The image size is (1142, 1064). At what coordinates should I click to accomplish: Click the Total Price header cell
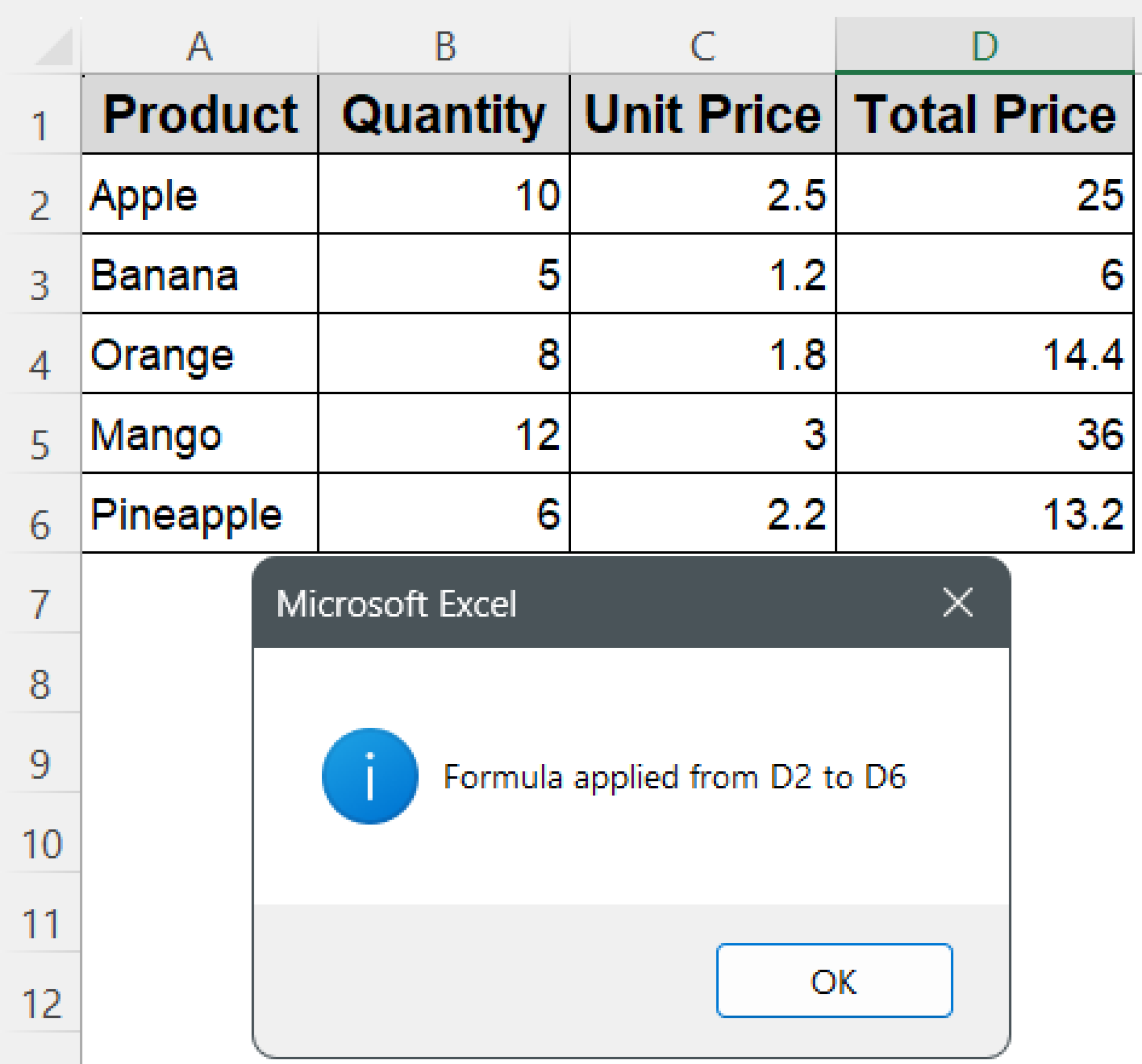point(984,114)
